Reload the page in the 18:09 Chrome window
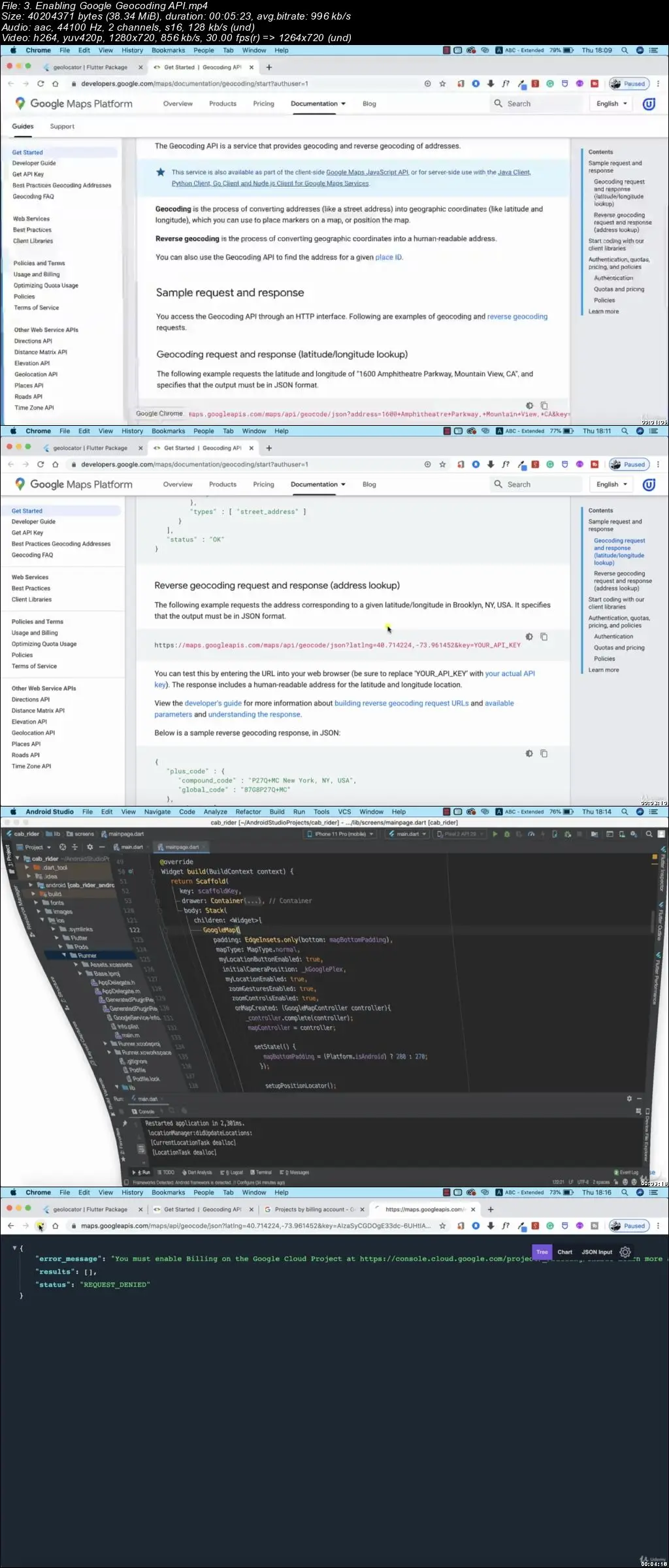This screenshot has width=669, height=1568. tap(41, 84)
